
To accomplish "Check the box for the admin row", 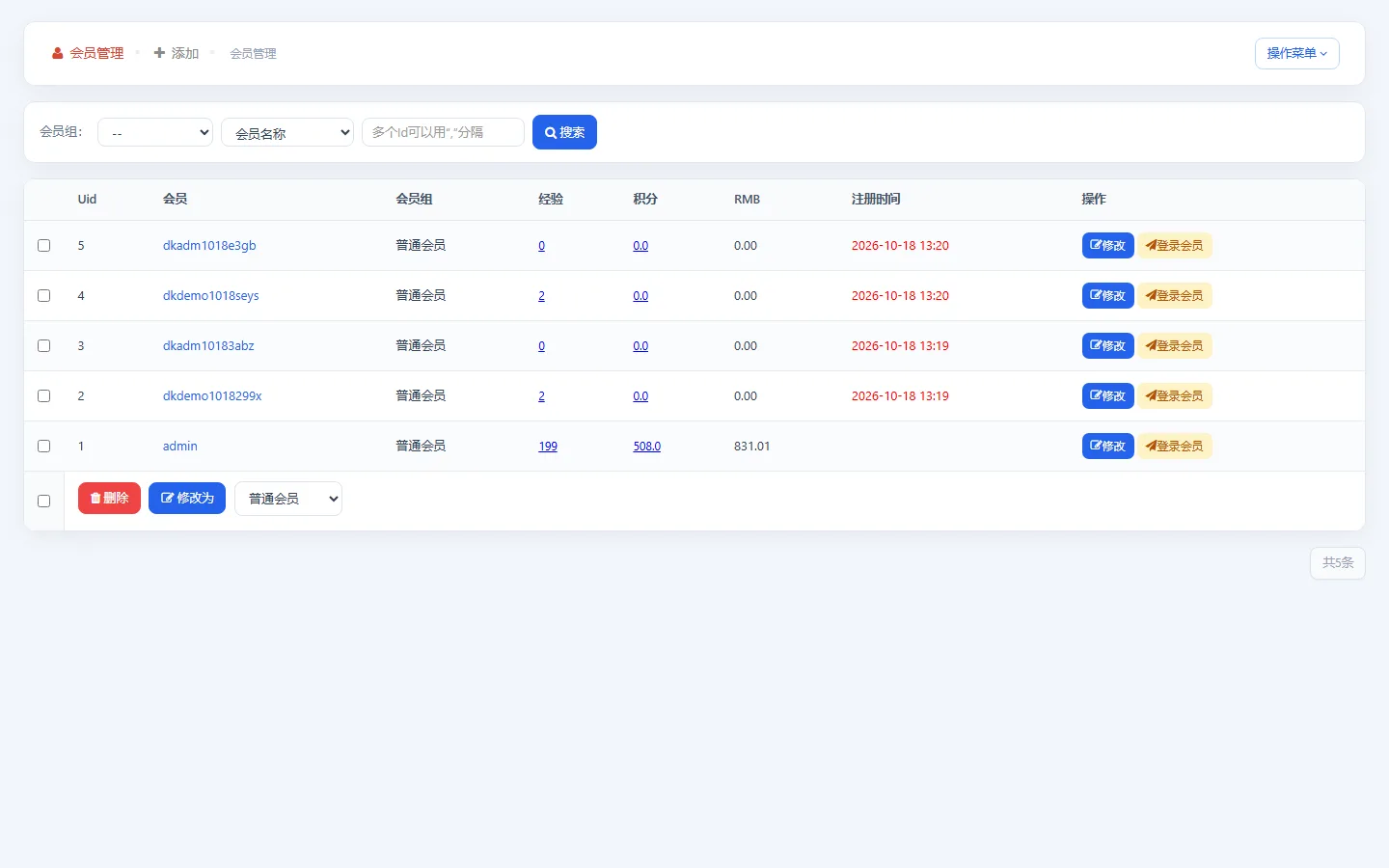I will tap(43, 447).
